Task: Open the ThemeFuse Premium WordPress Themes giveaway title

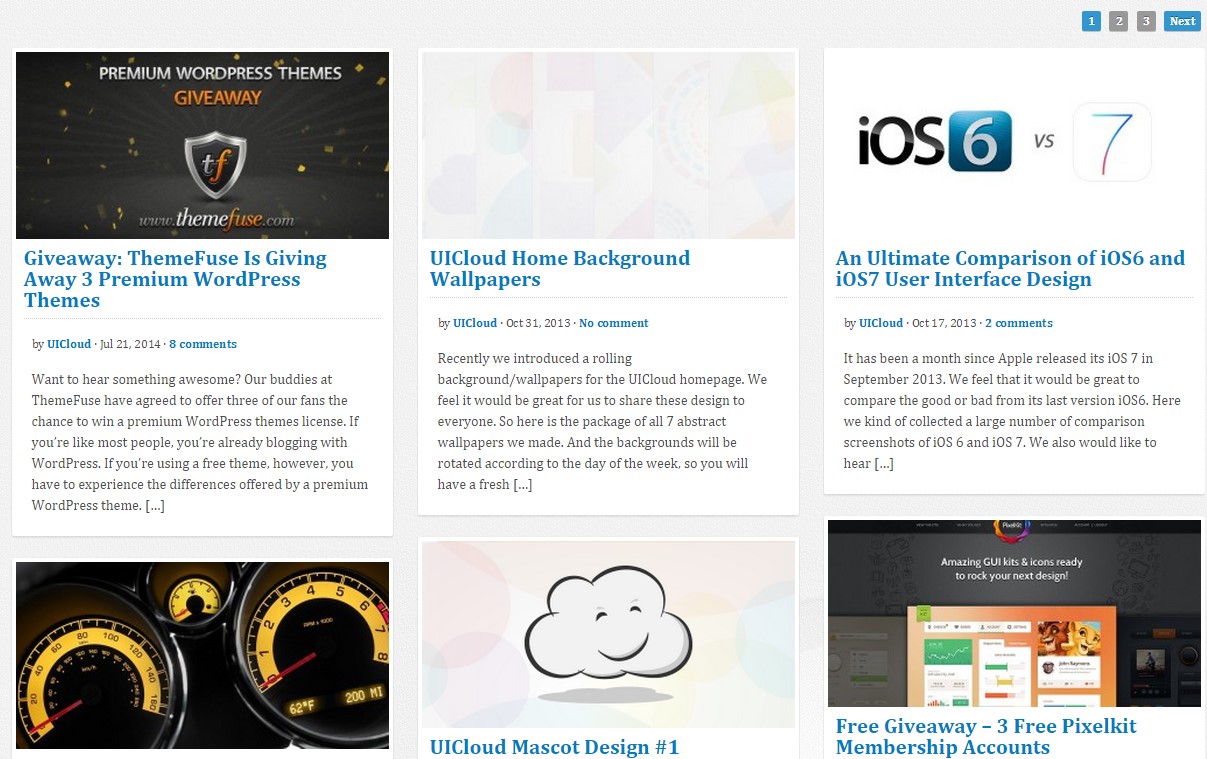Action: point(175,279)
